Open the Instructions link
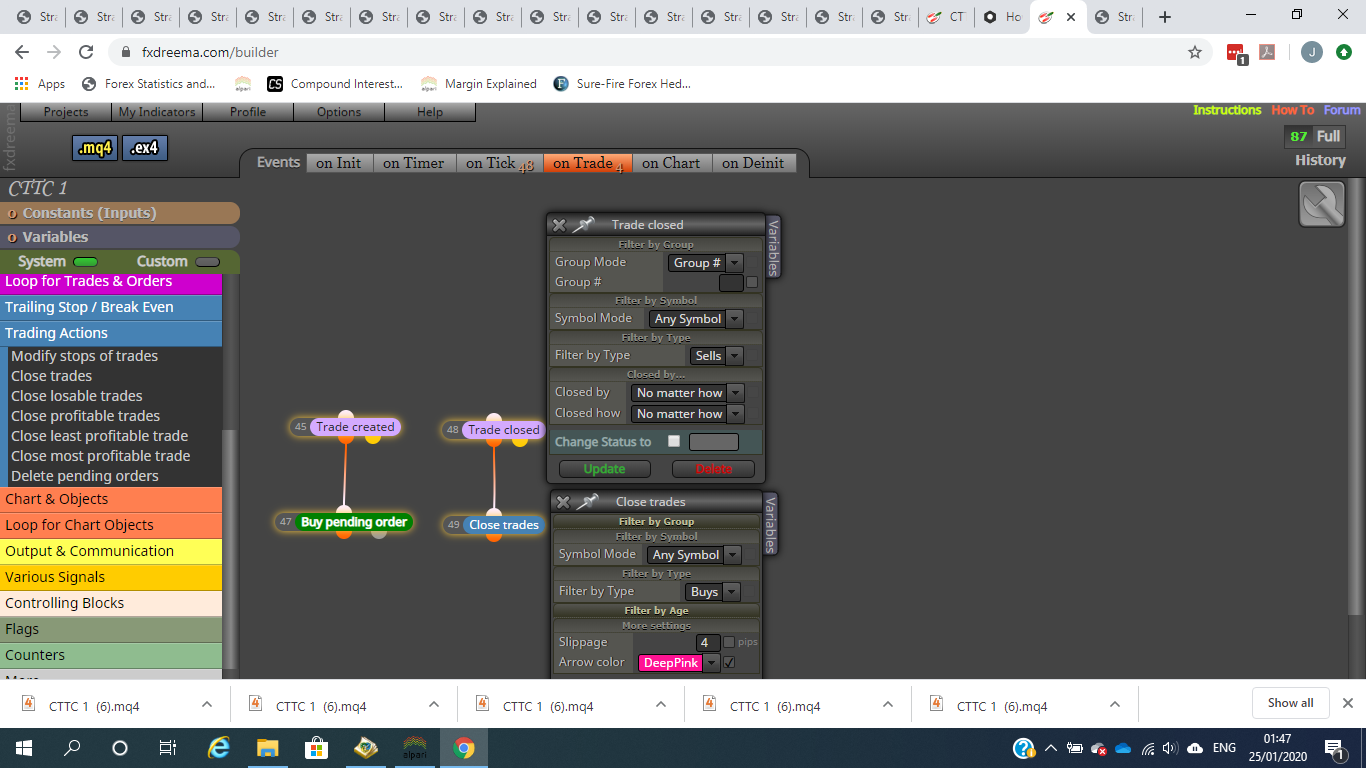This screenshot has width=1366, height=768. tap(1227, 110)
